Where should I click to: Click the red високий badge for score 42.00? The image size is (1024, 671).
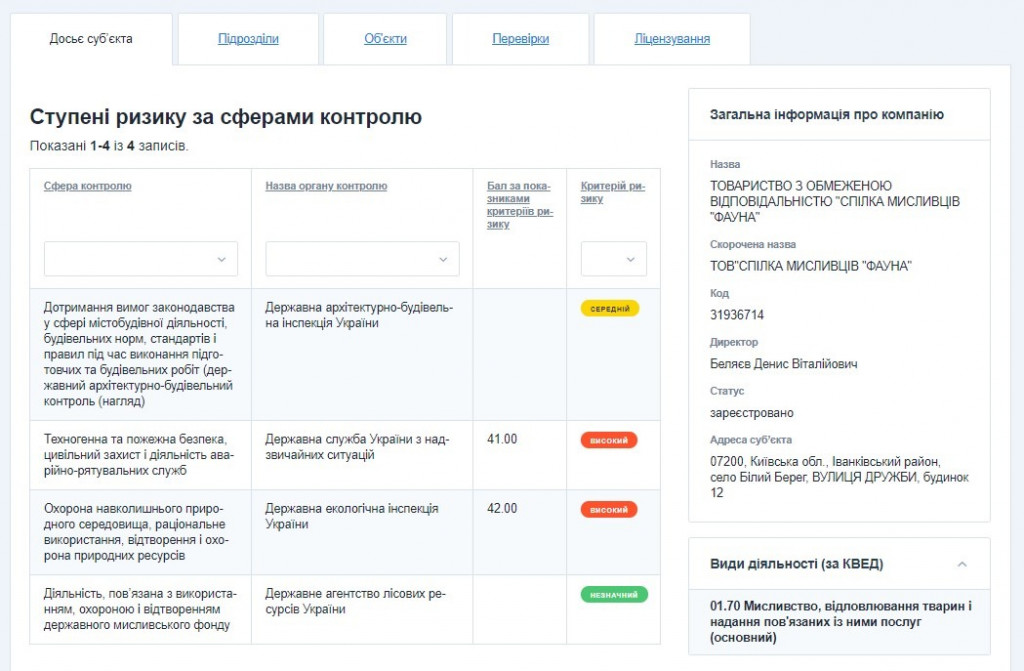click(x=608, y=509)
